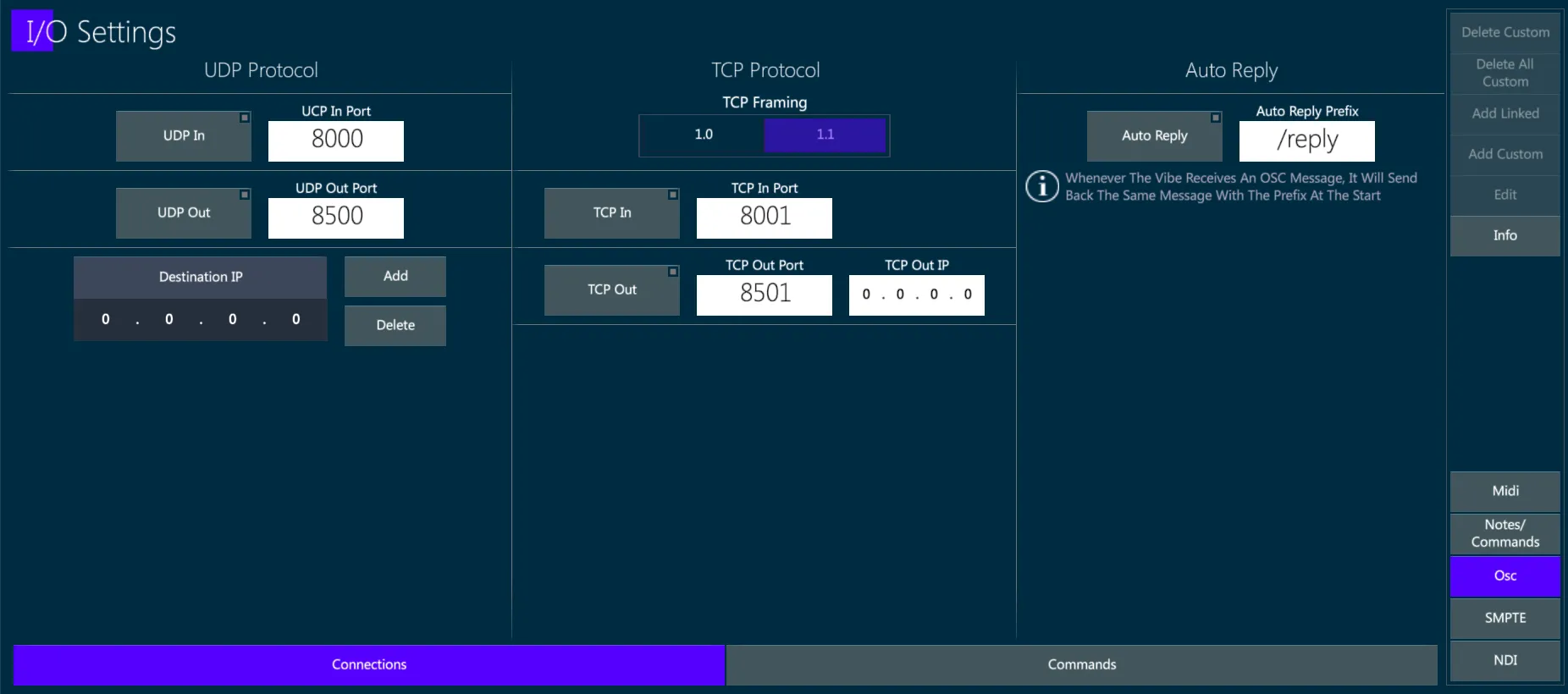Edit the UDP Out Port field 8500
1568x694 pixels.
tap(336, 218)
